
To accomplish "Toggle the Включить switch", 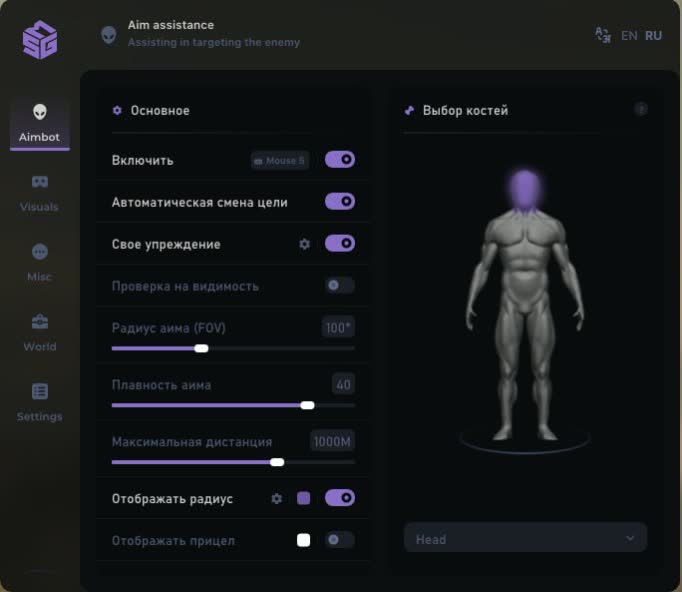I will (340, 160).
